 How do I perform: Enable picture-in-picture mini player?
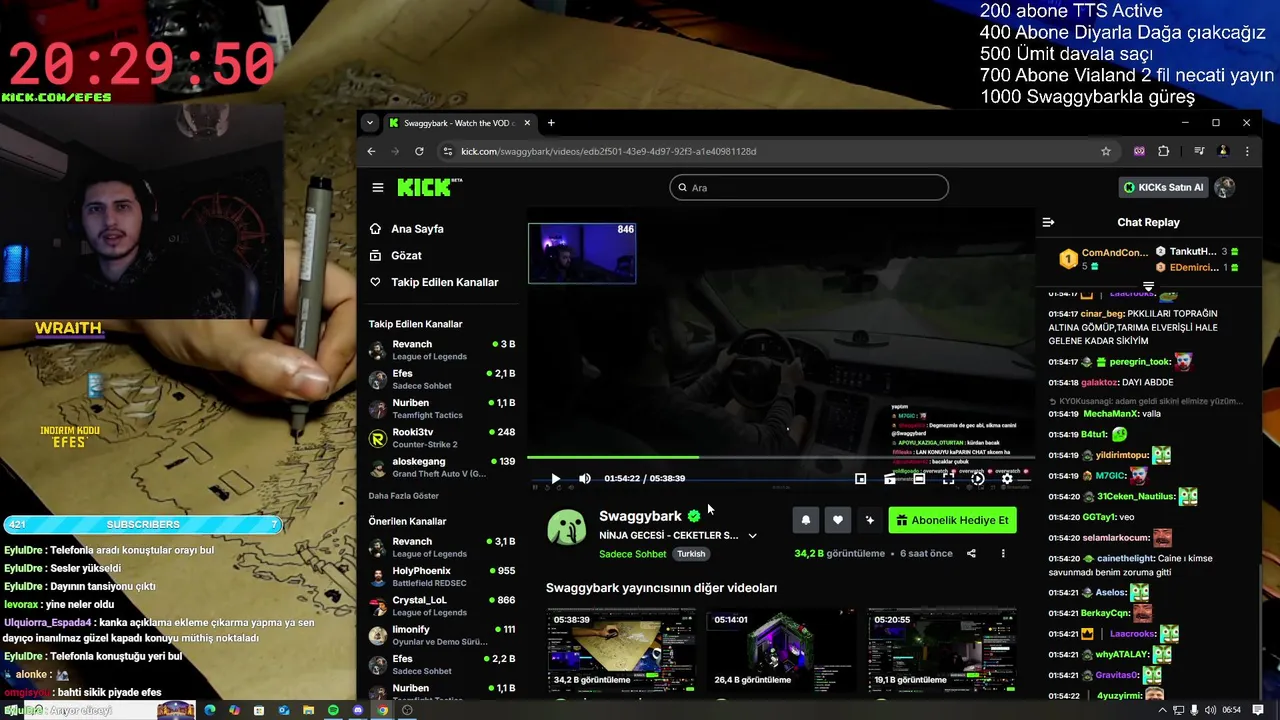[860, 479]
